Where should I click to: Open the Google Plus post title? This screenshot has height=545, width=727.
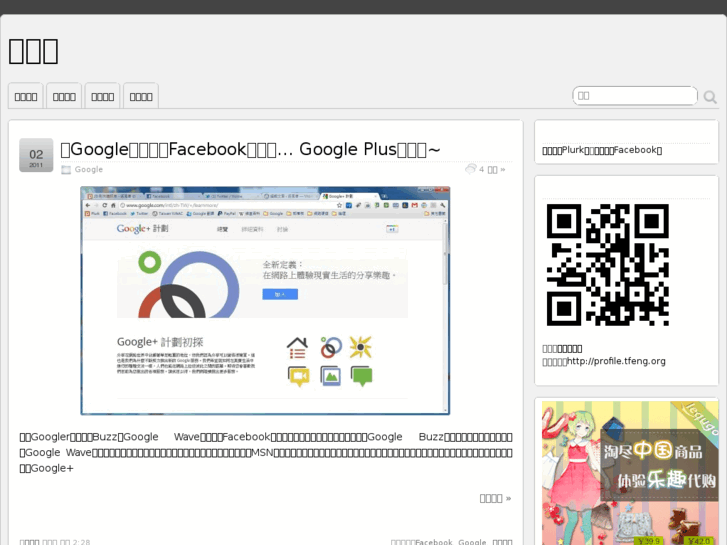[x=250, y=149]
